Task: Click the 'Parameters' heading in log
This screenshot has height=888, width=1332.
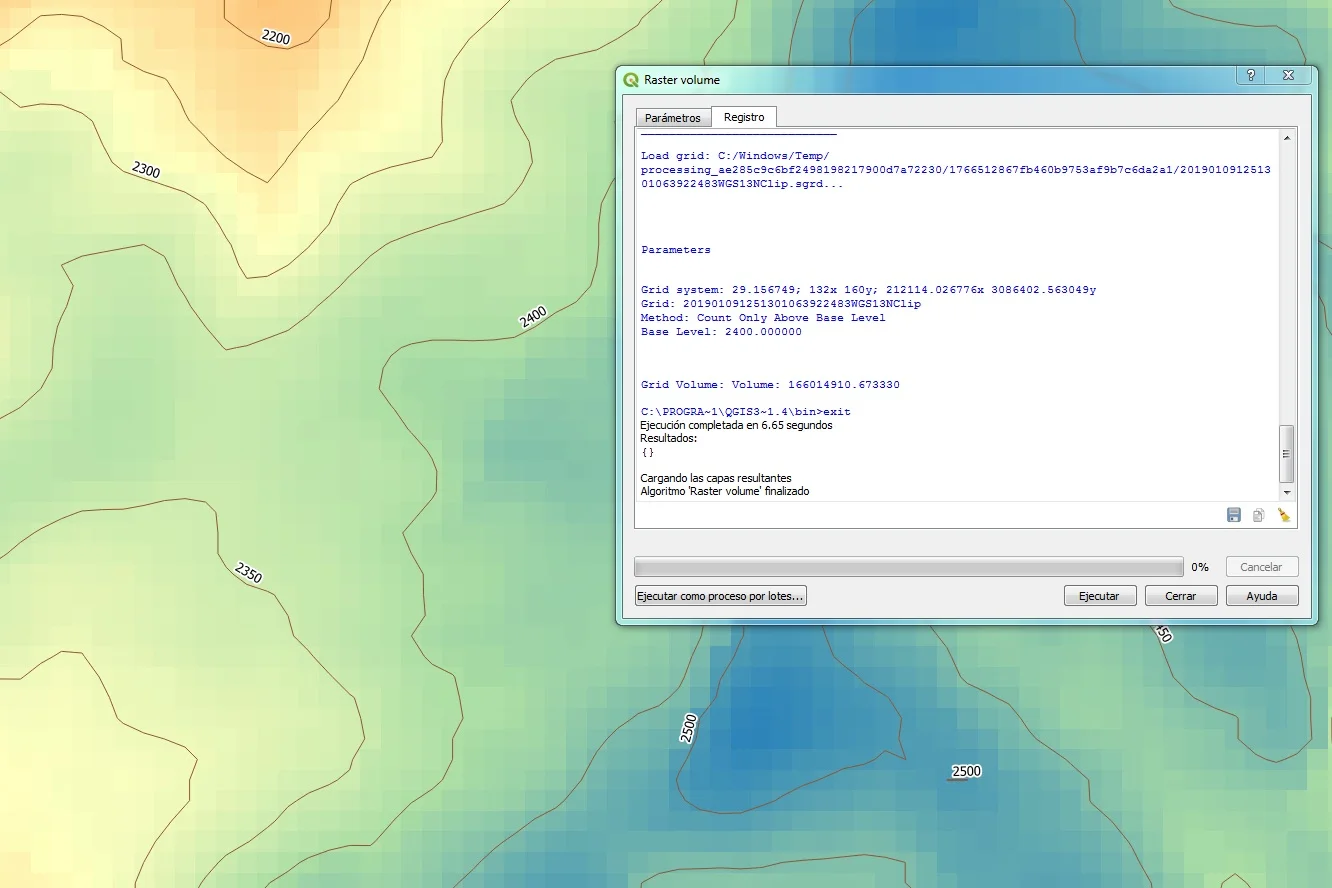Action: (x=676, y=250)
